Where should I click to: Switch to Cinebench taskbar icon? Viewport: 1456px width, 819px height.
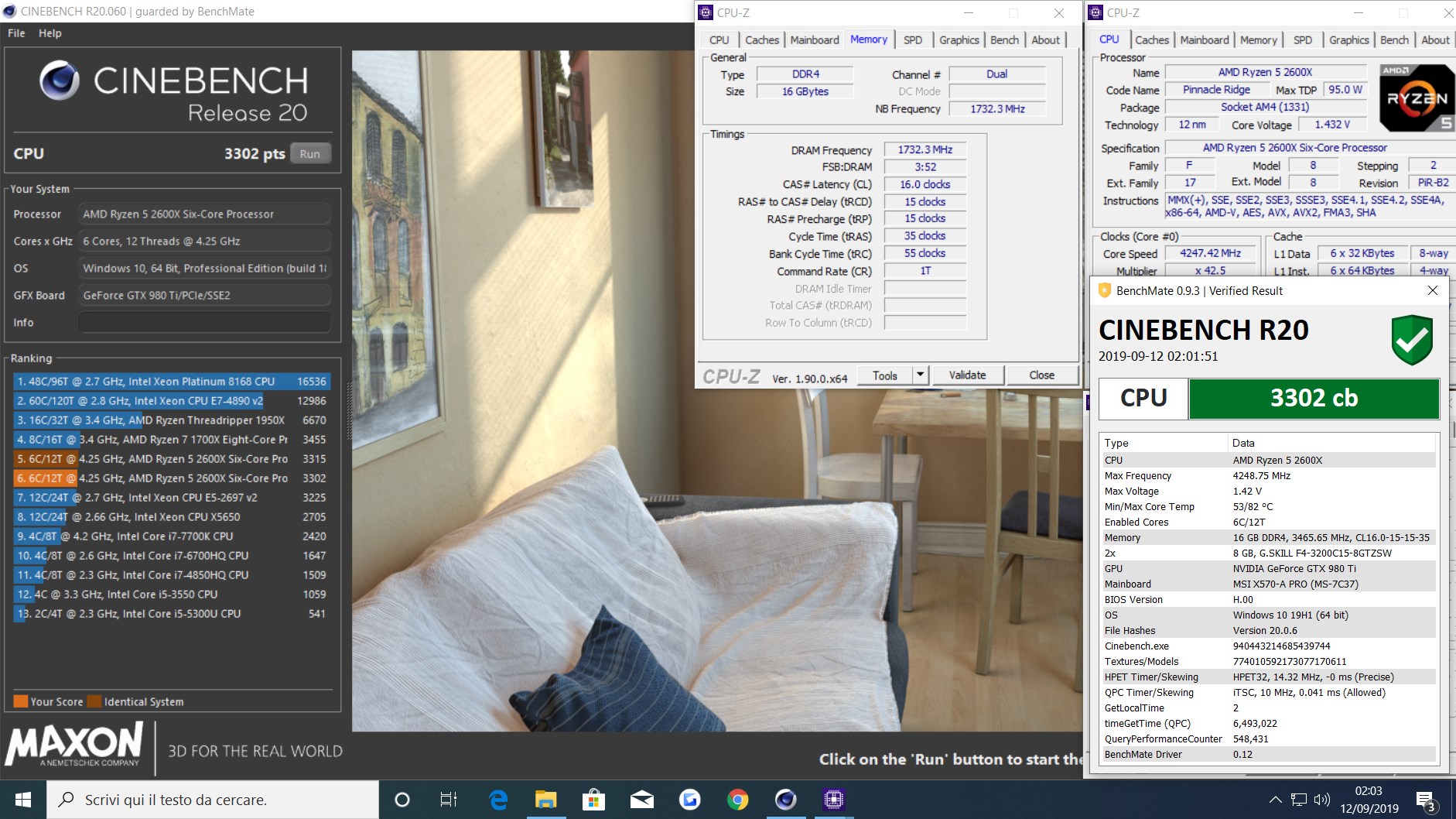coord(785,800)
